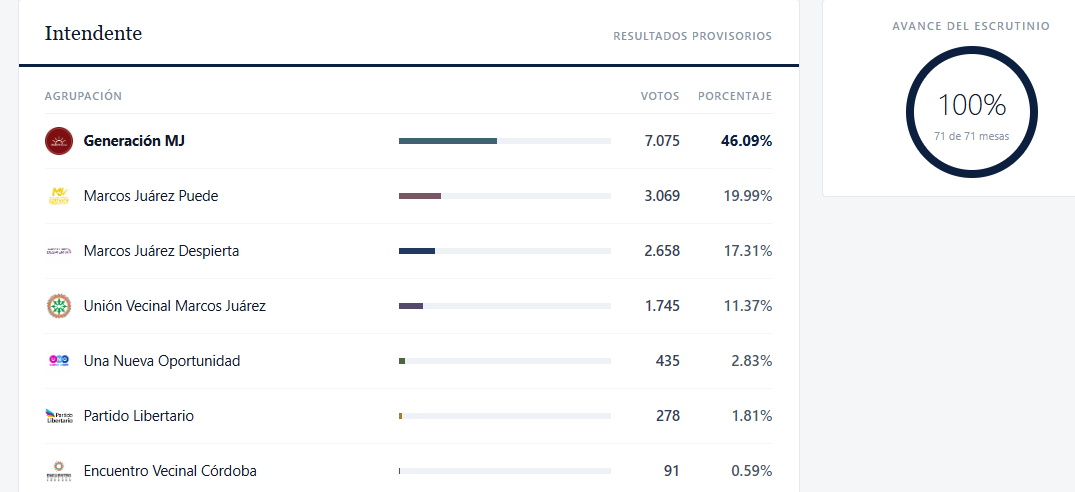Click the 46.09% percentage value
The width and height of the screenshot is (1075, 492).
click(747, 141)
